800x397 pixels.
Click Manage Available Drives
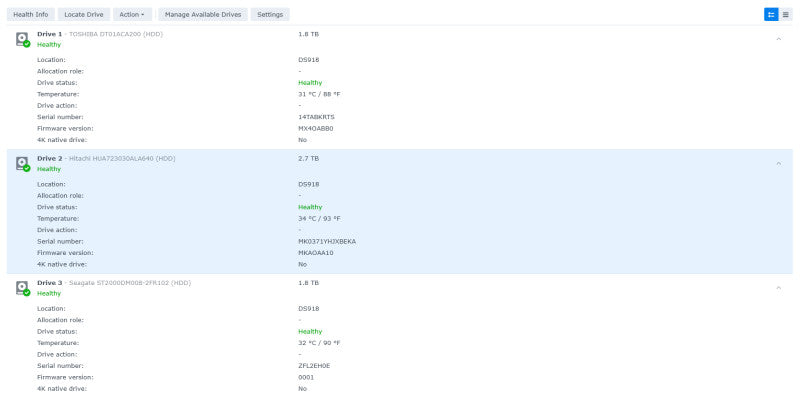point(203,14)
